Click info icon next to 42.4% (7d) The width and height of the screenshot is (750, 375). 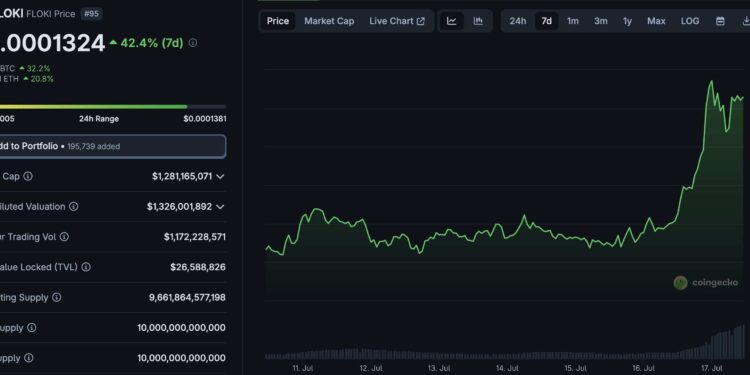193,43
